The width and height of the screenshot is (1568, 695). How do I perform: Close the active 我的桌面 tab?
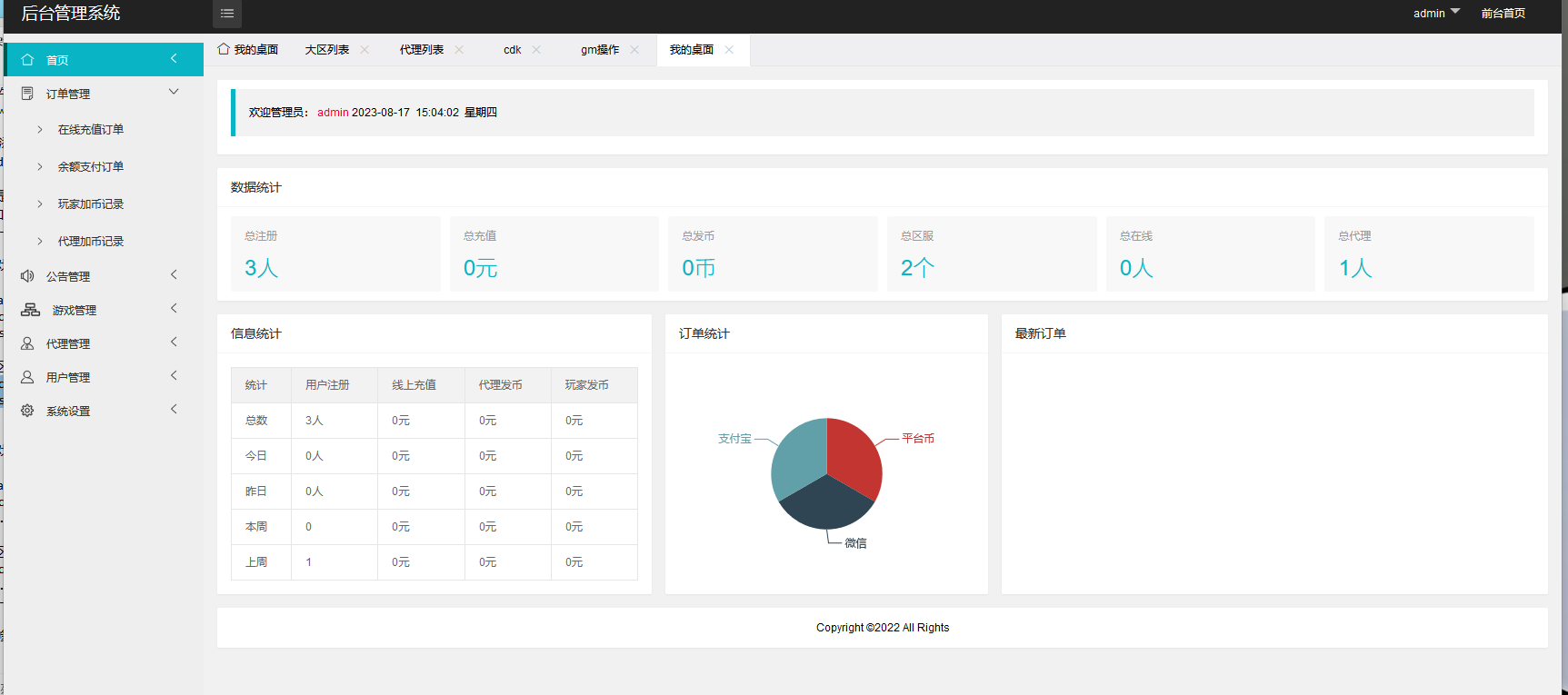[x=729, y=50]
